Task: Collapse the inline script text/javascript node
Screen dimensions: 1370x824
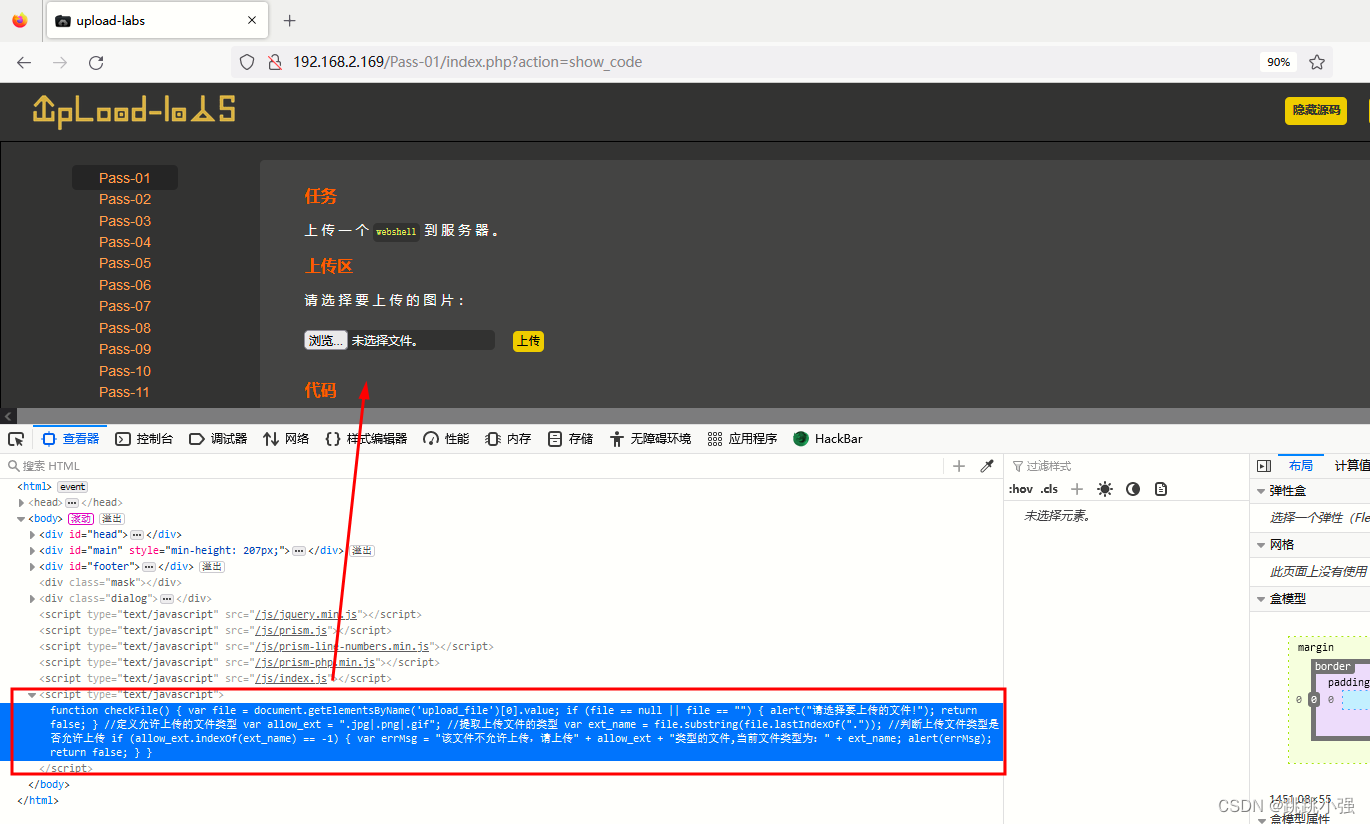Action: click(x=33, y=695)
